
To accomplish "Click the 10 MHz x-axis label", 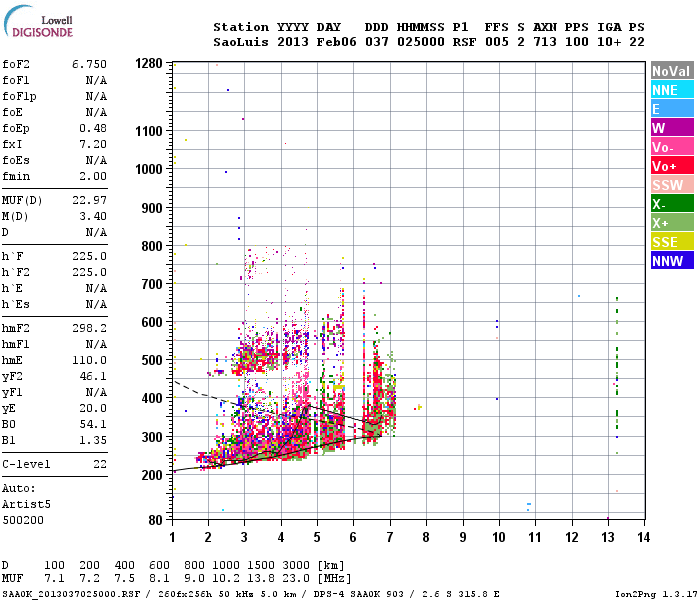I will click(x=499, y=537).
